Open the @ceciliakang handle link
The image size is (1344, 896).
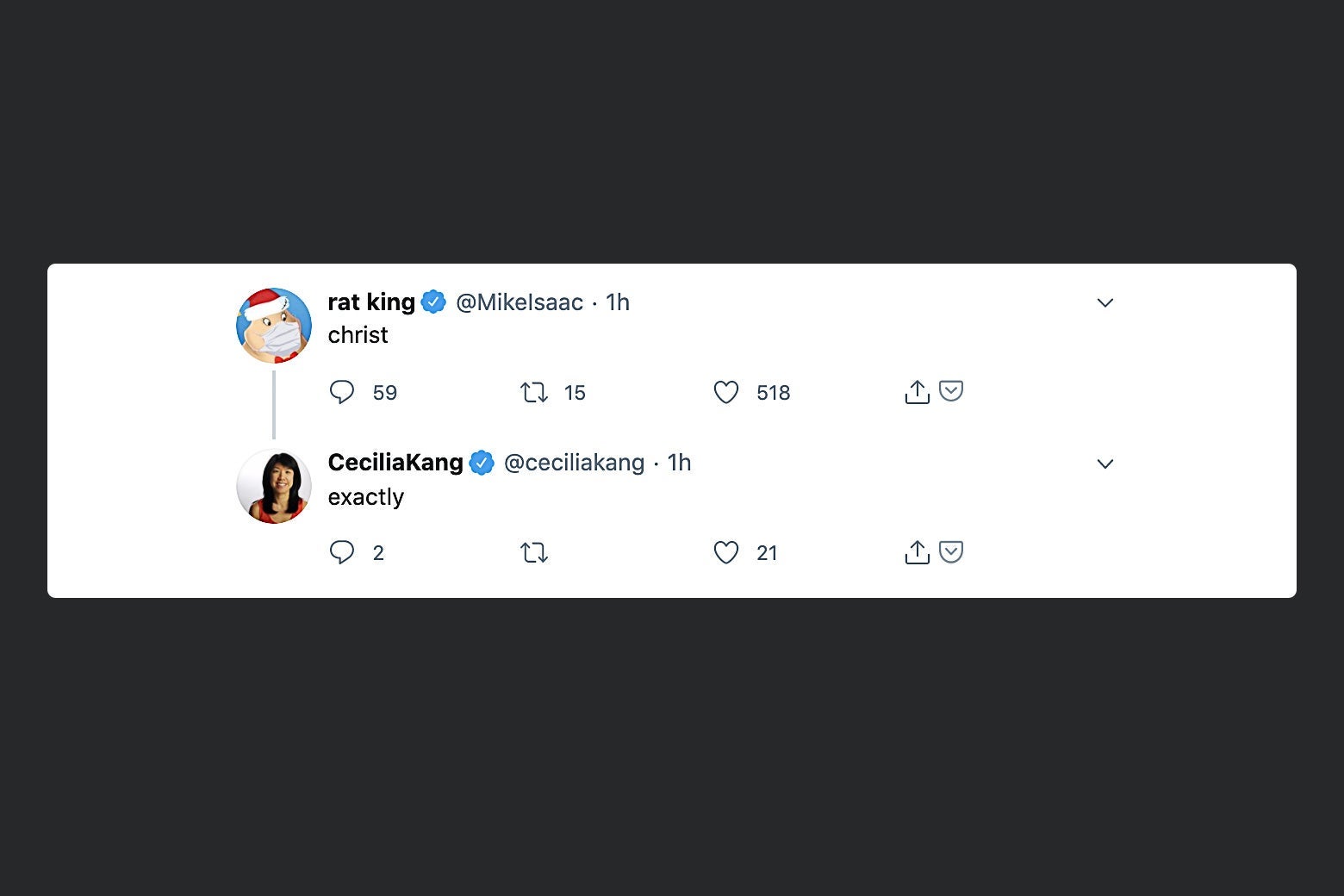click(574, 463)
